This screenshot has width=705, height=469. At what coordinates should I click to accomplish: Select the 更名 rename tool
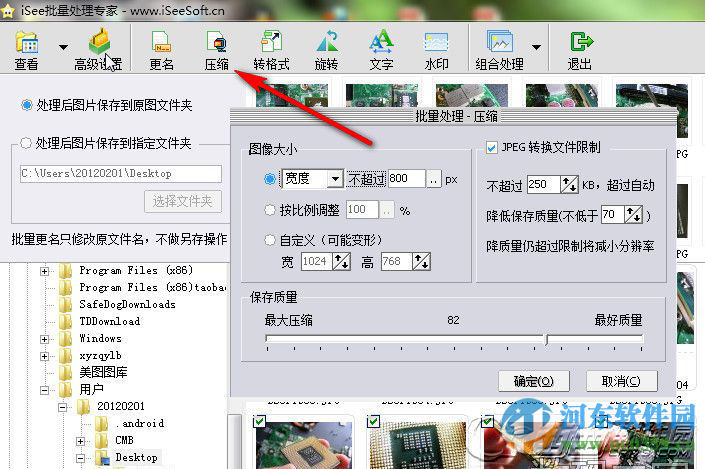click(161, 50)
